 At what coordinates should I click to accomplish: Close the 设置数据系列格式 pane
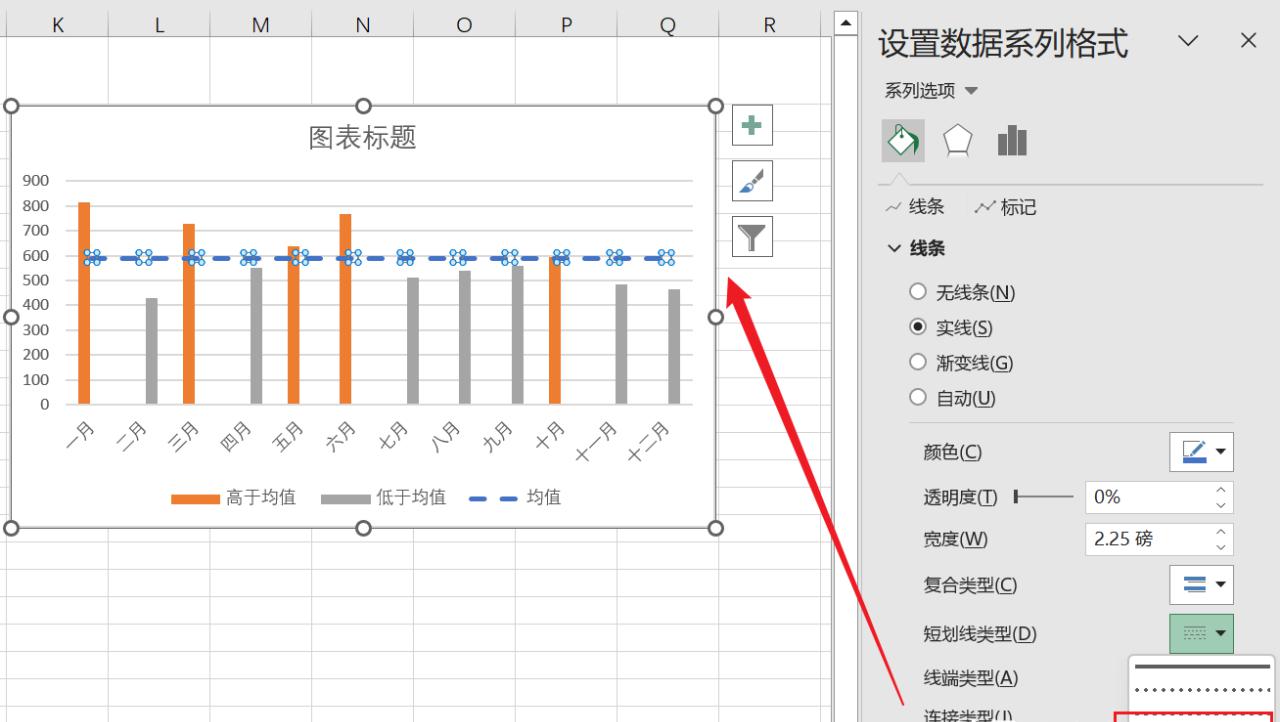pyautogui.click(x=1248, y=41)
